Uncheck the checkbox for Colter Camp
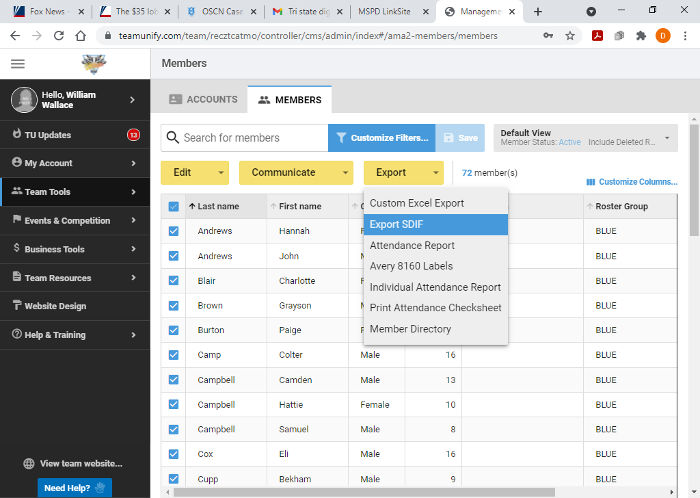The image size is (700, 498). pyautogui.click(x=173, y=355)
